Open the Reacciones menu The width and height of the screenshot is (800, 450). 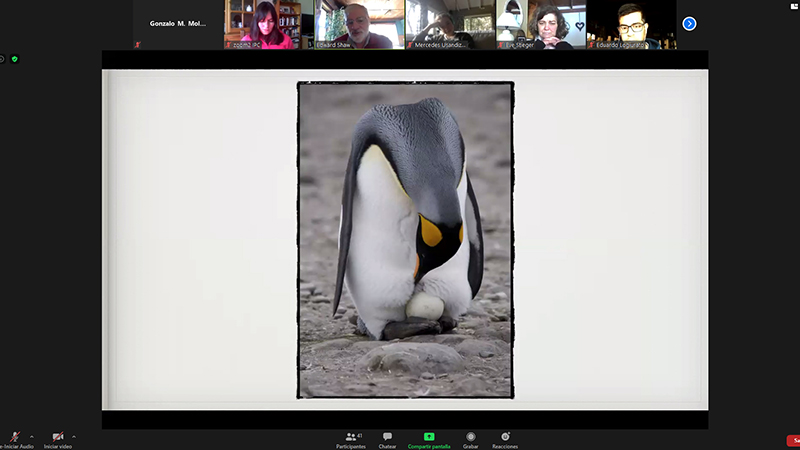pos(505,439)
